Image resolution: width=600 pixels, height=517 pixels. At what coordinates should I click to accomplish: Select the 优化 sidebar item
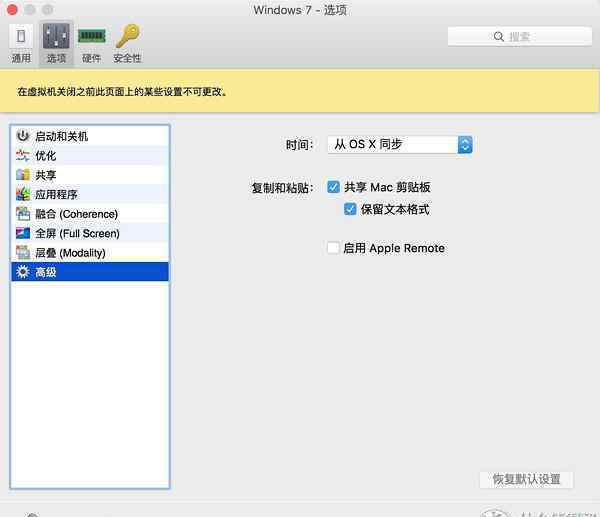point(90,156)
